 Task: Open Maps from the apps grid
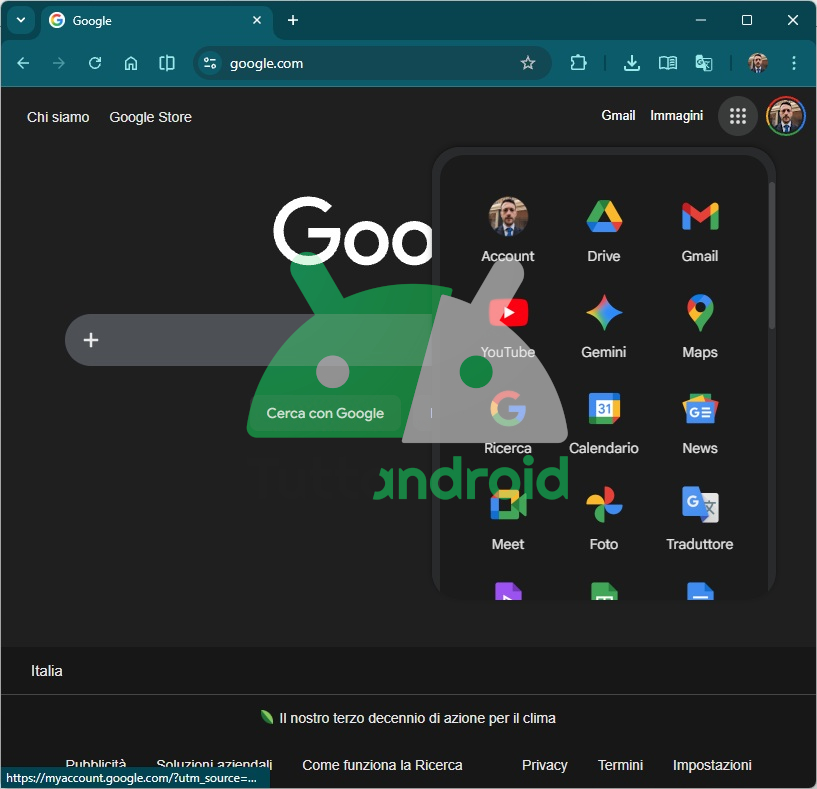pos(700,326)
